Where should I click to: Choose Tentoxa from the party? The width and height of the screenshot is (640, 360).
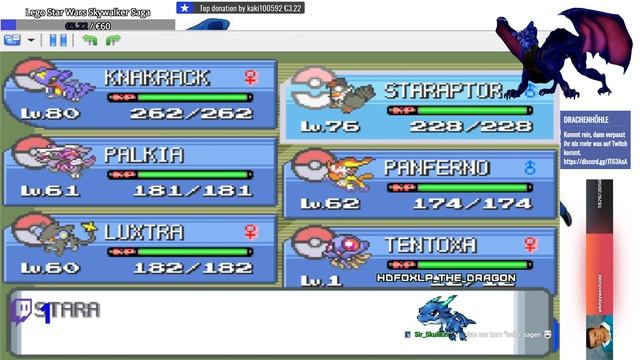click(420, 257)
